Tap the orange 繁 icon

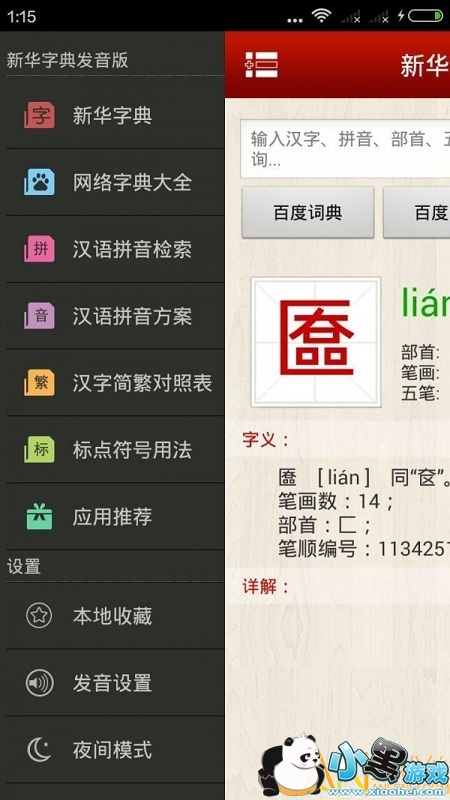click(x=39, y=383)
